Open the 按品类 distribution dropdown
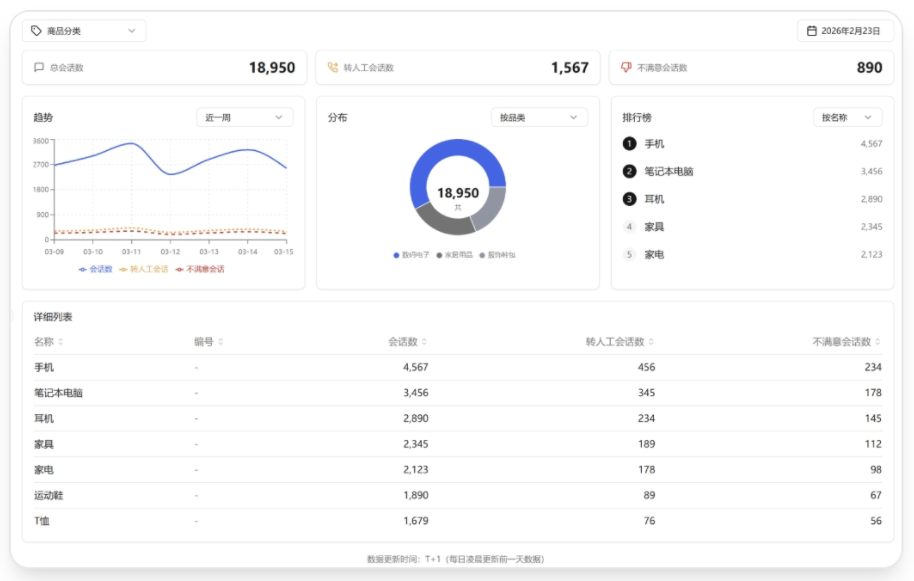Viewport: 914px width, 581px height. 538,117
